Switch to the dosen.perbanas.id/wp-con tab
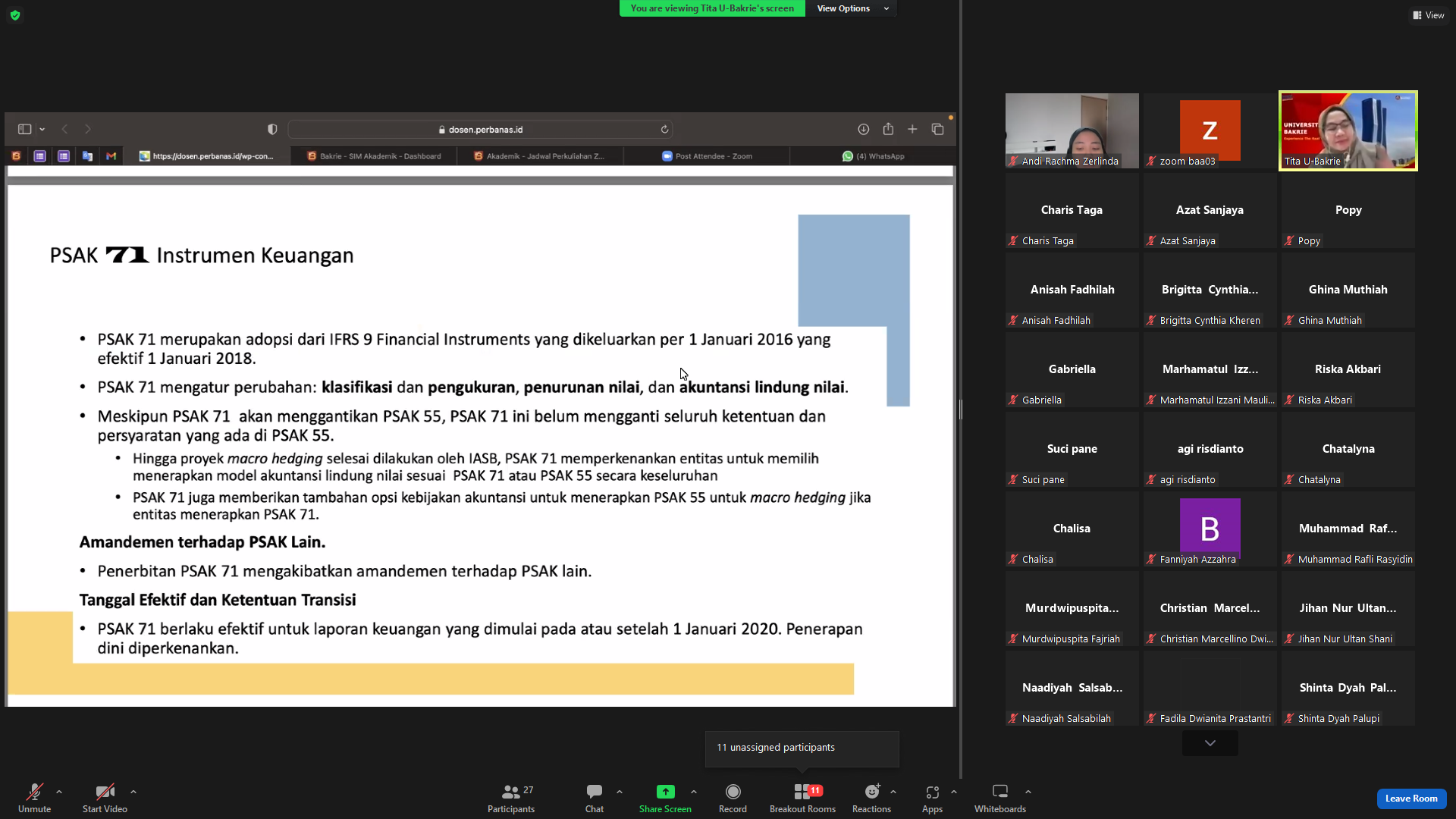This screenshot has height=819, width=1456. point(206,156)
